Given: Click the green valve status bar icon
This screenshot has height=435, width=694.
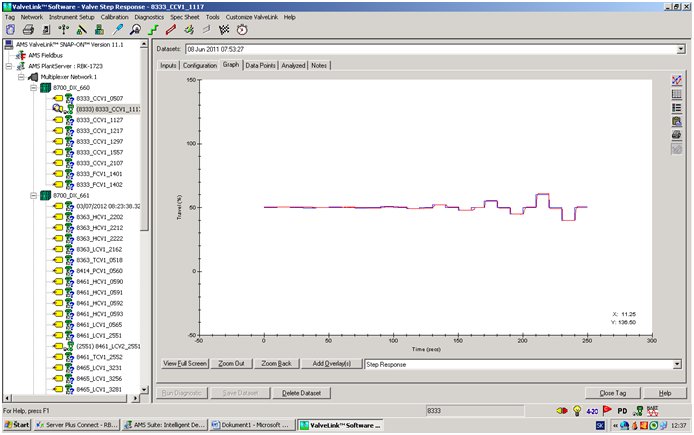Looking at the screenshot, I should (638, 411).
